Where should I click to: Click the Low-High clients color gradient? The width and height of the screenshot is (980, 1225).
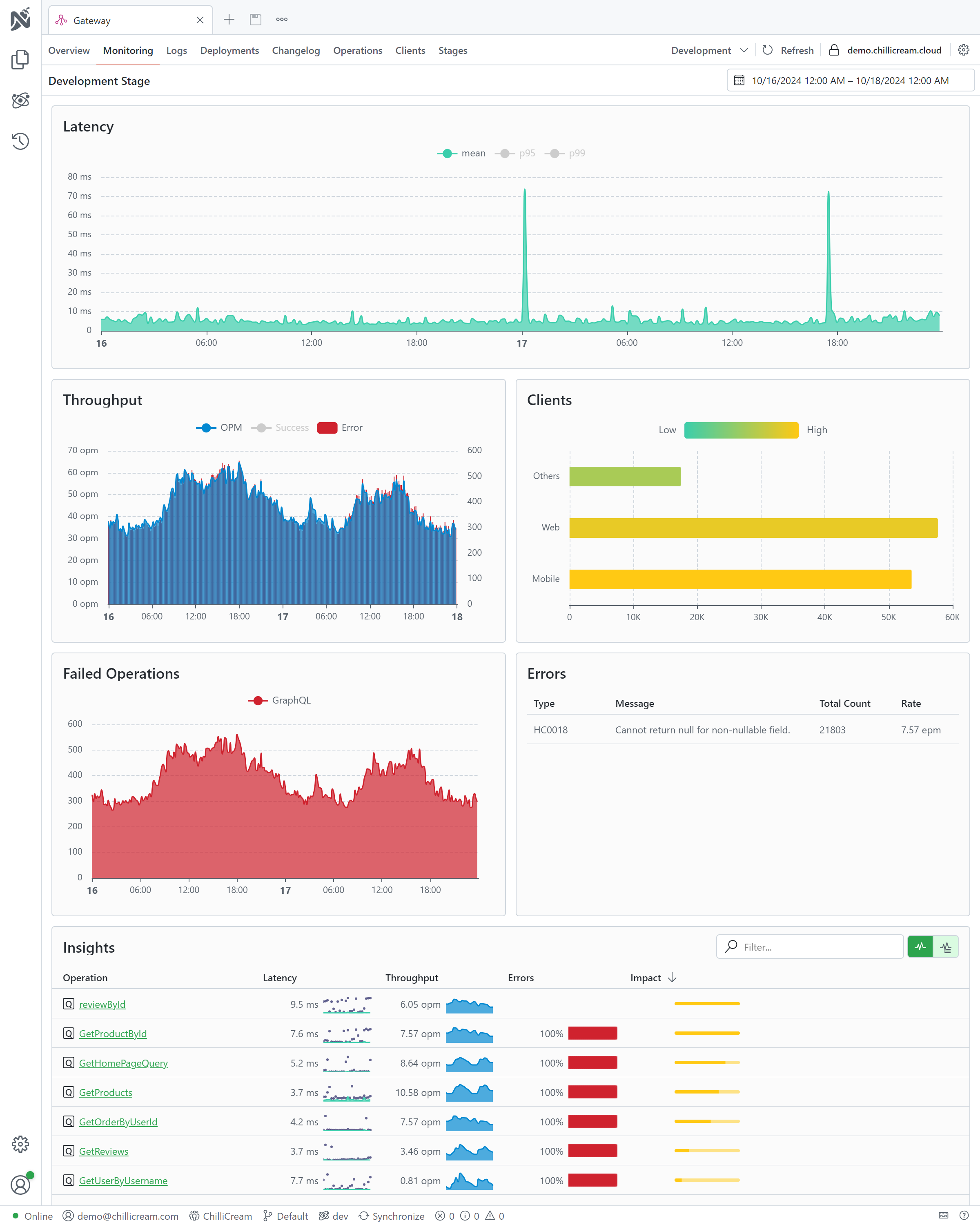(741, 430)
